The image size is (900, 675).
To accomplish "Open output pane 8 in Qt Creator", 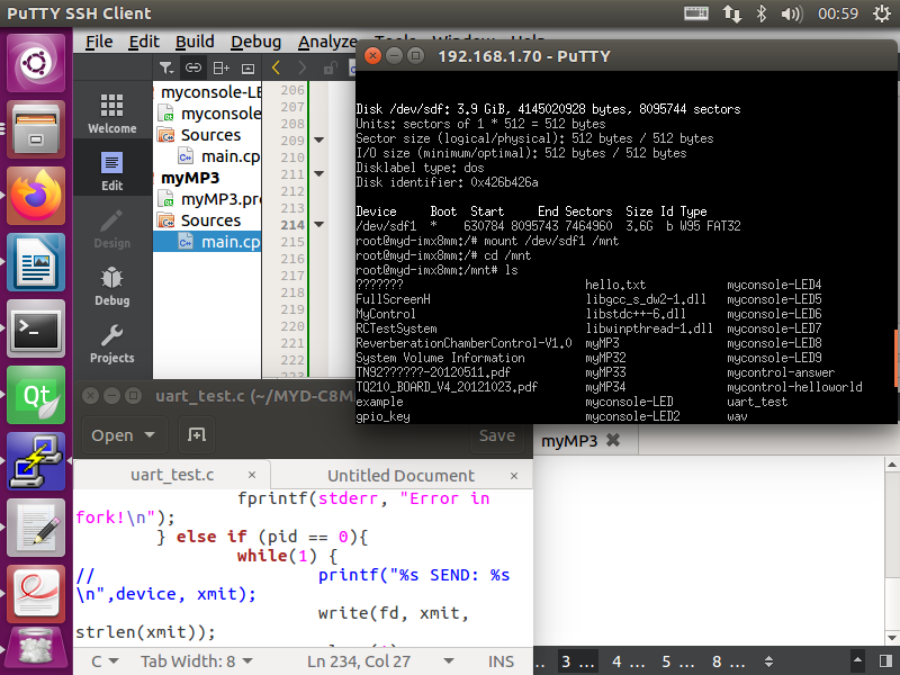I will pos(728,662).
